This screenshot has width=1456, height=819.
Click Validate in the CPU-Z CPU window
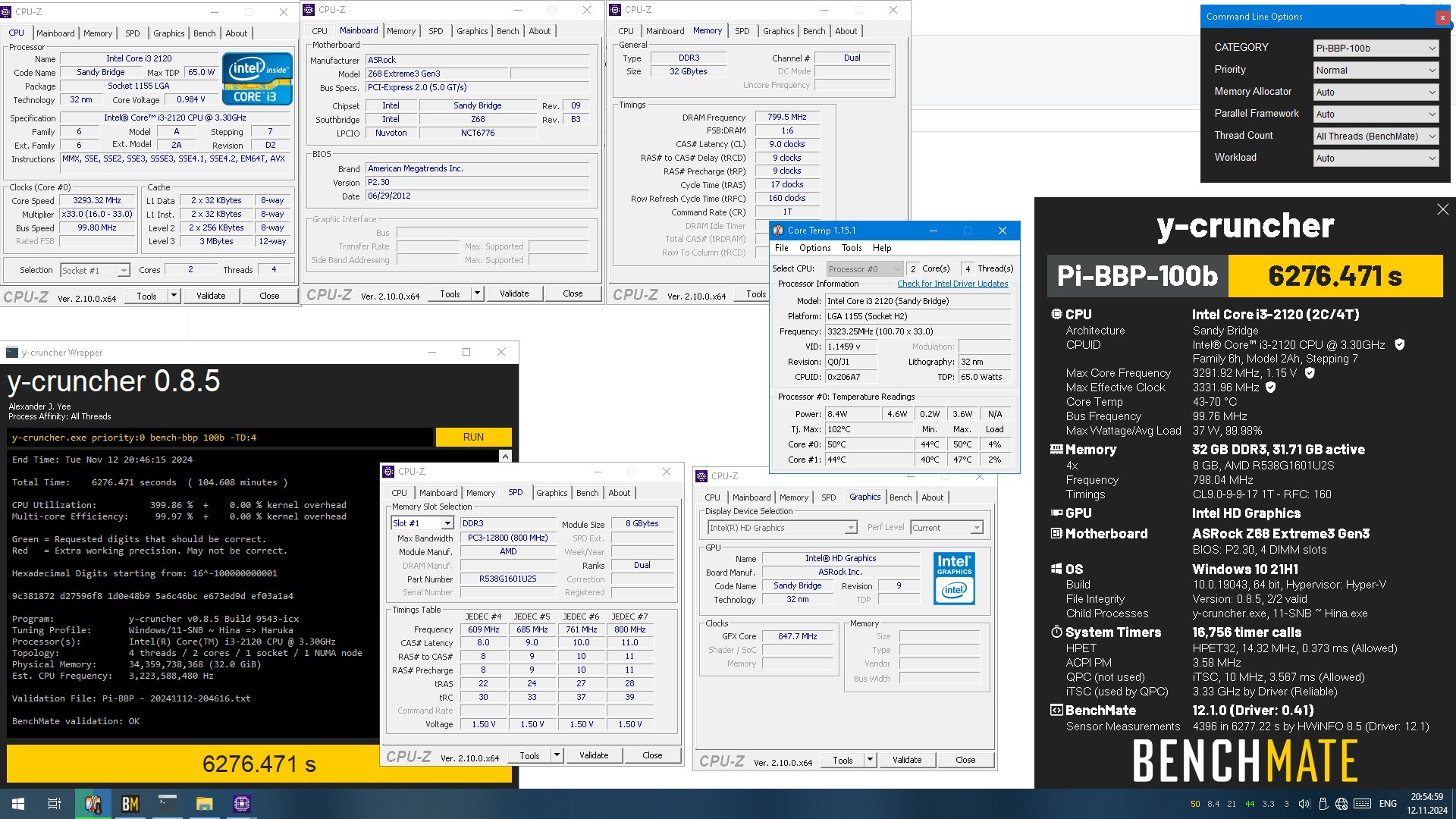(x=211, y=296)
